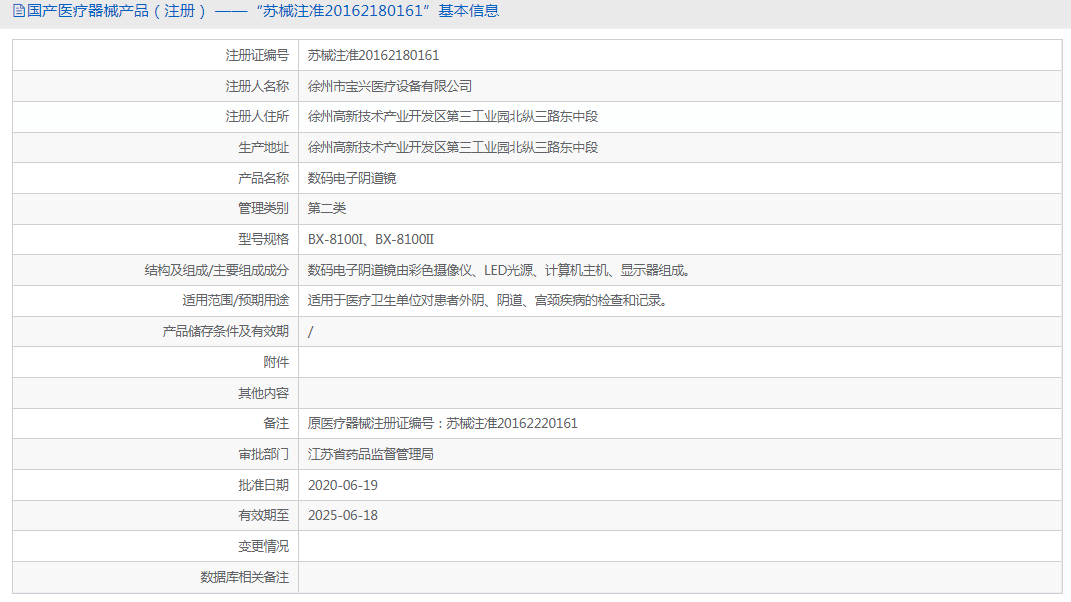Select the 管理类别 value 第二类

tap(325, 208)
